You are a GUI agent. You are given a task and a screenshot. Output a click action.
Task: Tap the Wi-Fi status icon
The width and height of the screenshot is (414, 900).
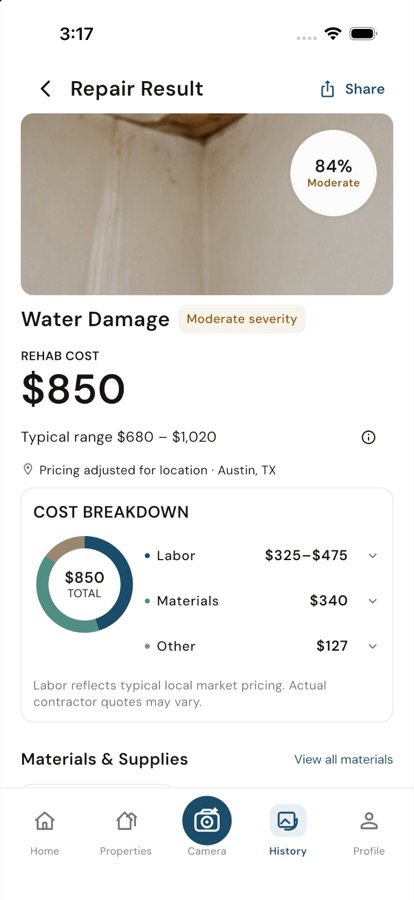tap(332, 34)
